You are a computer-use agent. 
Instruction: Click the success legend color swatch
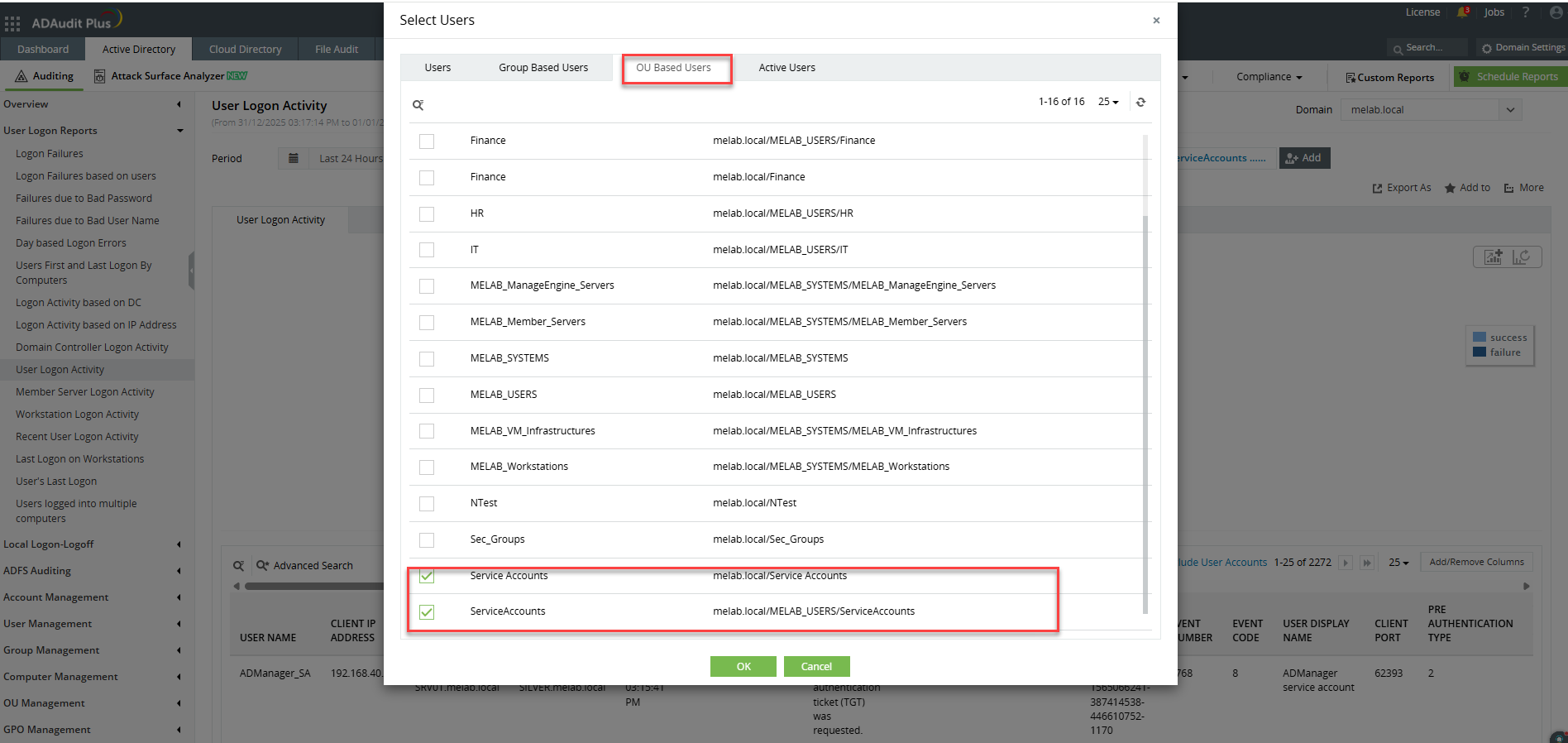1480,337
